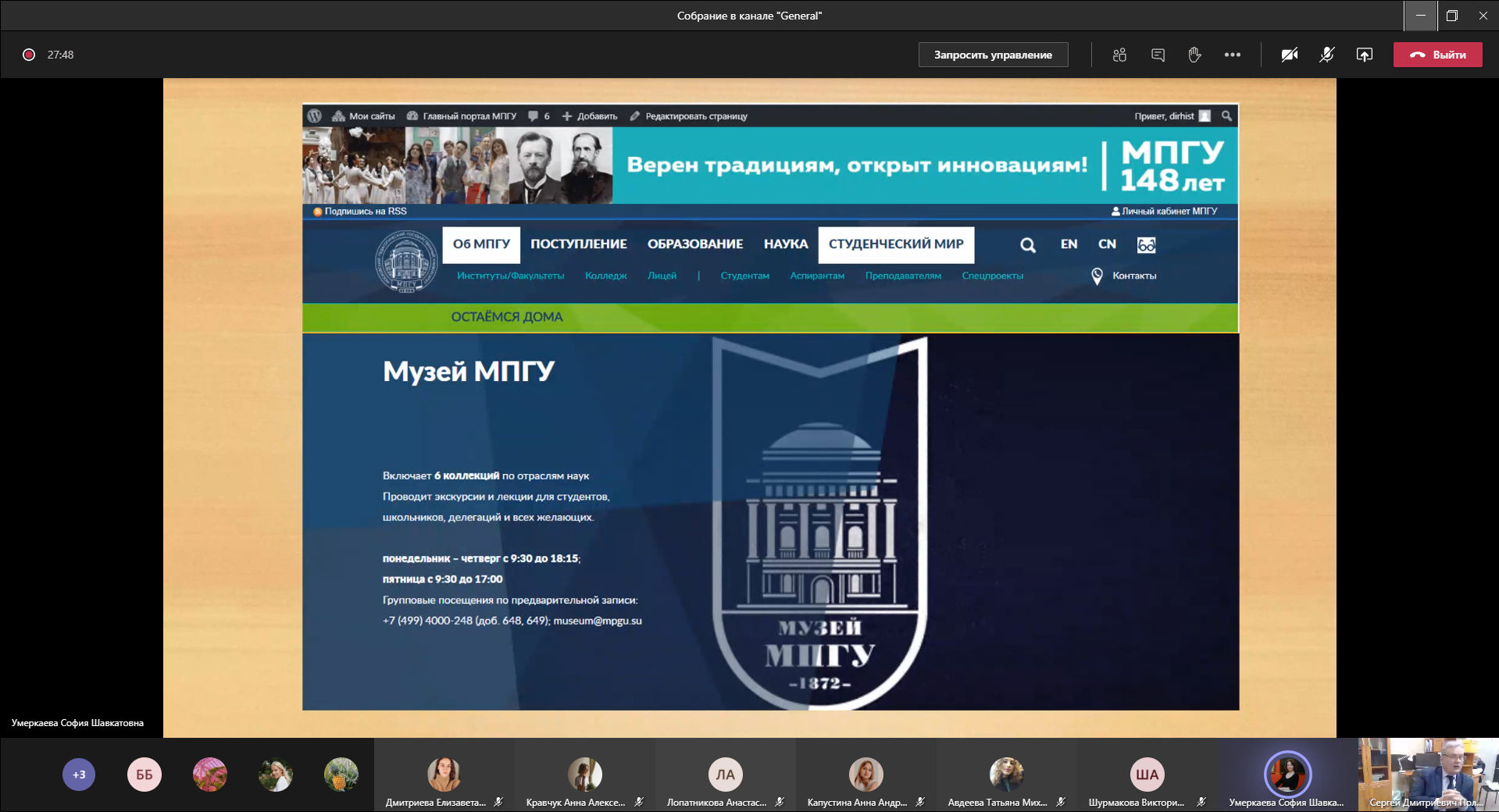Image resolution: width=1499 pixels, height=812 pixels.
Task: Open the participants list icon
Action: click(x=1119, y=55)
